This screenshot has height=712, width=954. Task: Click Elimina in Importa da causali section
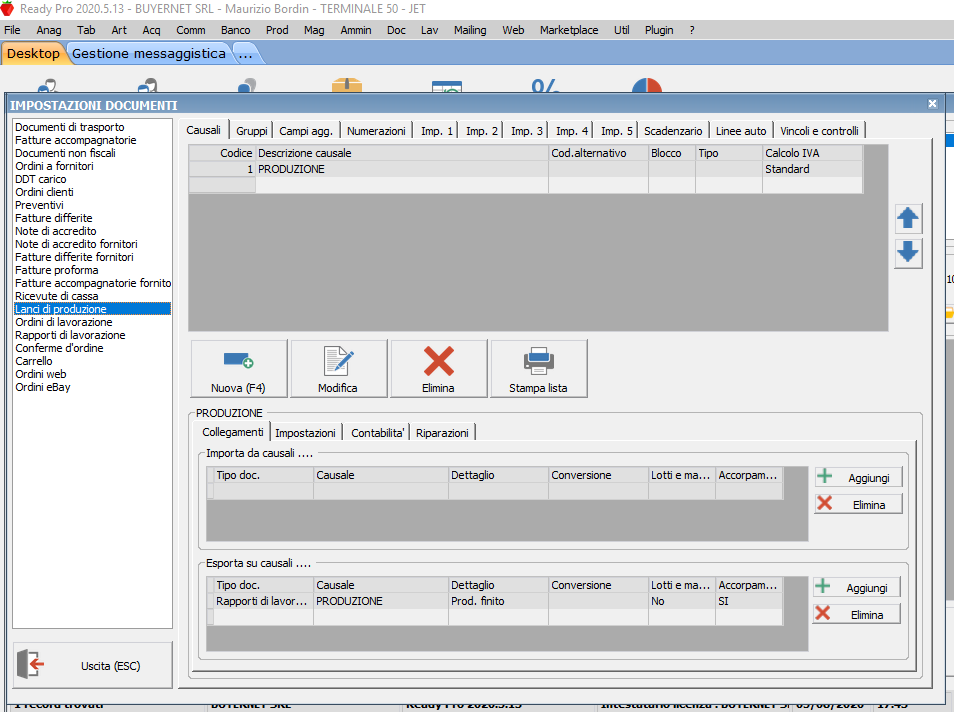[x=858, y=504]
